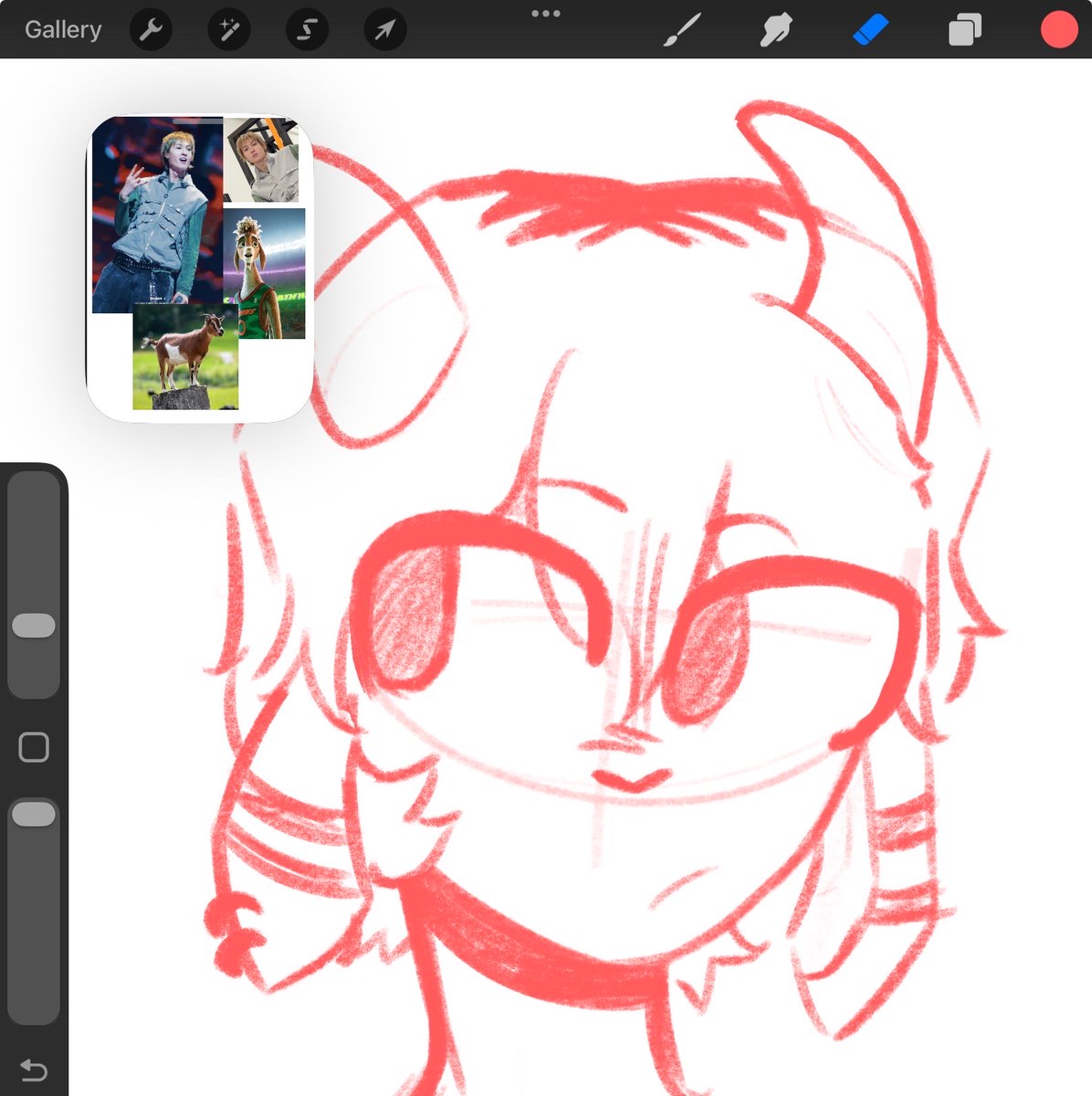Tap the three-dot top menu handle
The width and height of the screenshot is (1092, 1096).
click(x=546, y=14)
